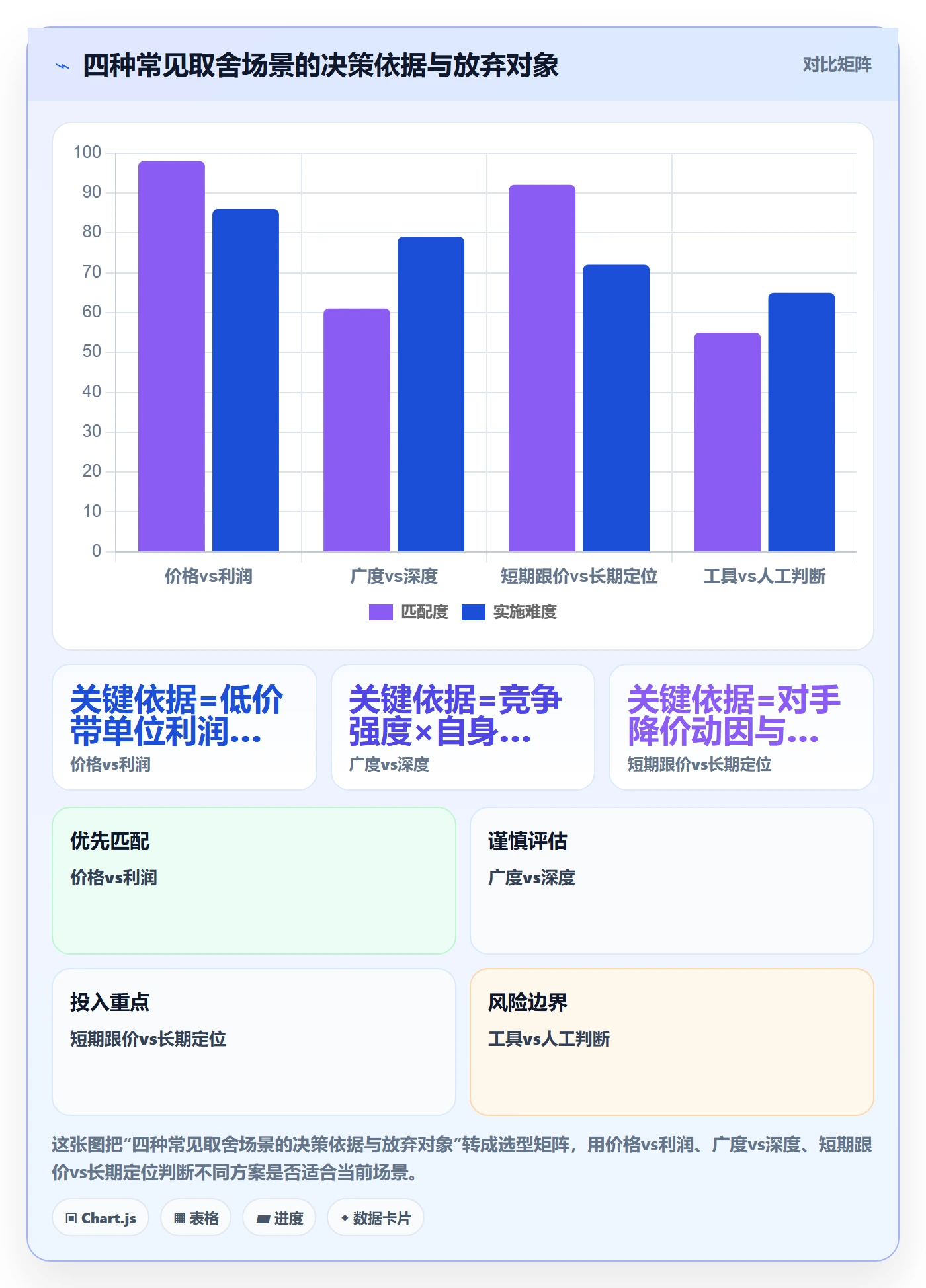The height and width of the screenshot is (1288, 926).
Task: Click the purple bar above 工具vs人工判断
Action: coord(727,442)
